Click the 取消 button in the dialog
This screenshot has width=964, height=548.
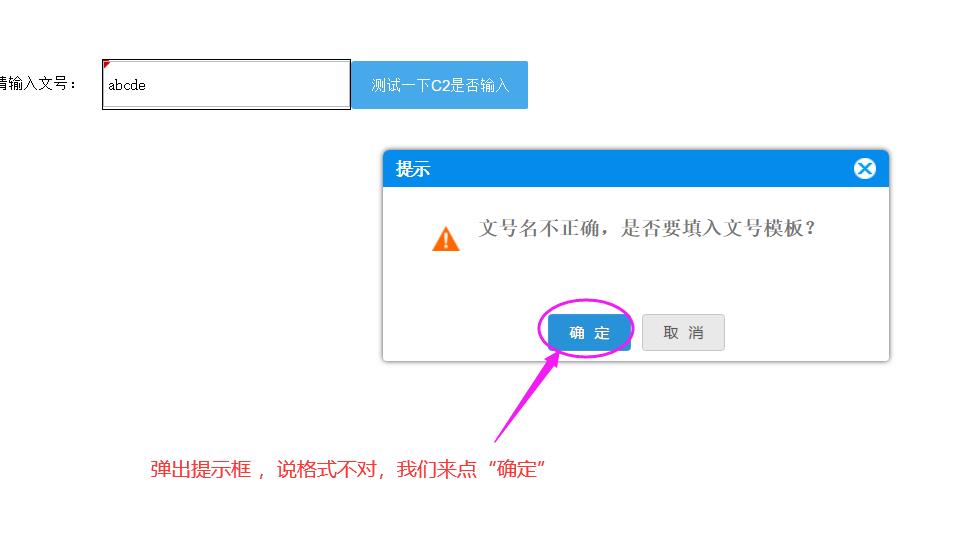pos(683,332)
